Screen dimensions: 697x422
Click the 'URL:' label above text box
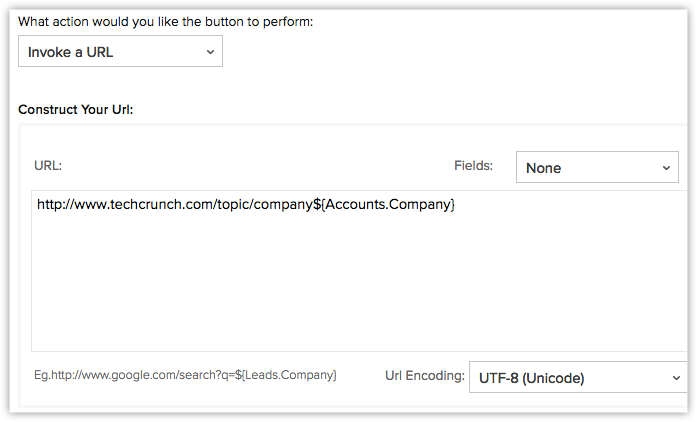pos(48,166)
